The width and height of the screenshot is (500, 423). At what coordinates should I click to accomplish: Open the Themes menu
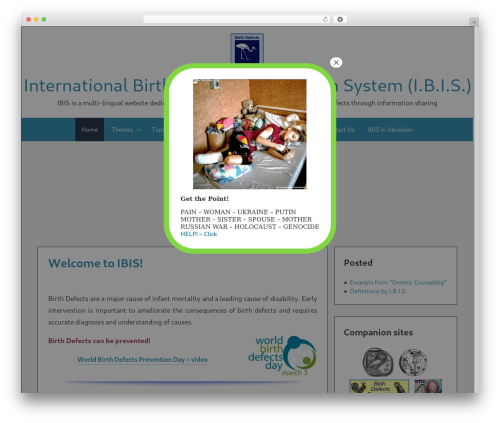pyautogui.click(x=122, y=130)
